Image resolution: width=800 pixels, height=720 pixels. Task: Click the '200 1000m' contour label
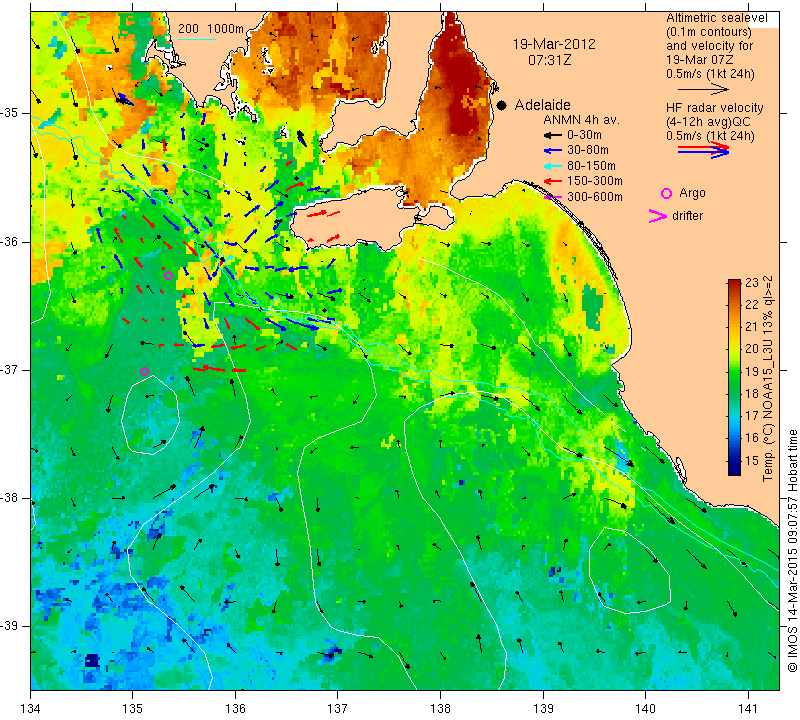tap(211, 29)
